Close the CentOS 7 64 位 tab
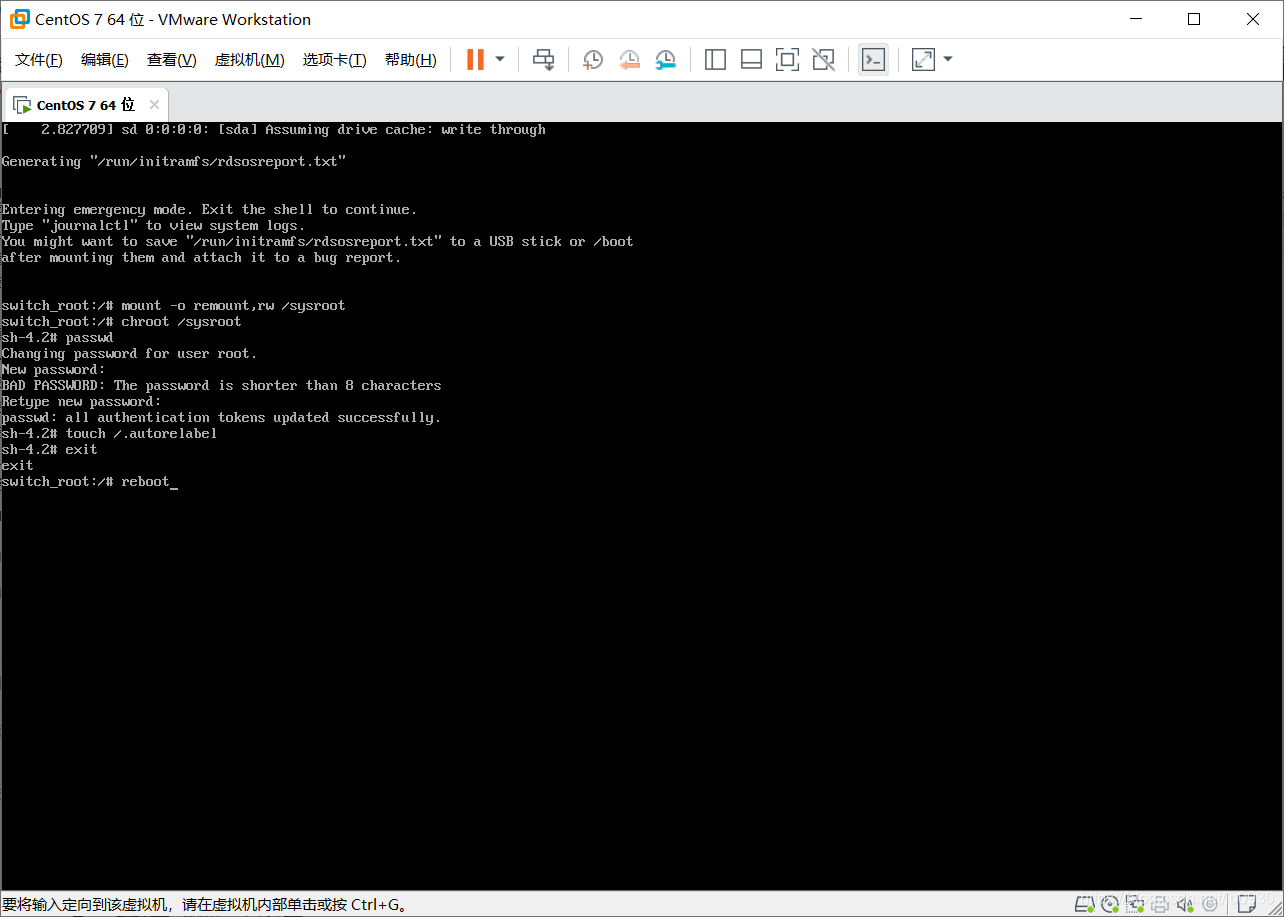The width and height of the screenshot is (1284, 917). (154, 105)
